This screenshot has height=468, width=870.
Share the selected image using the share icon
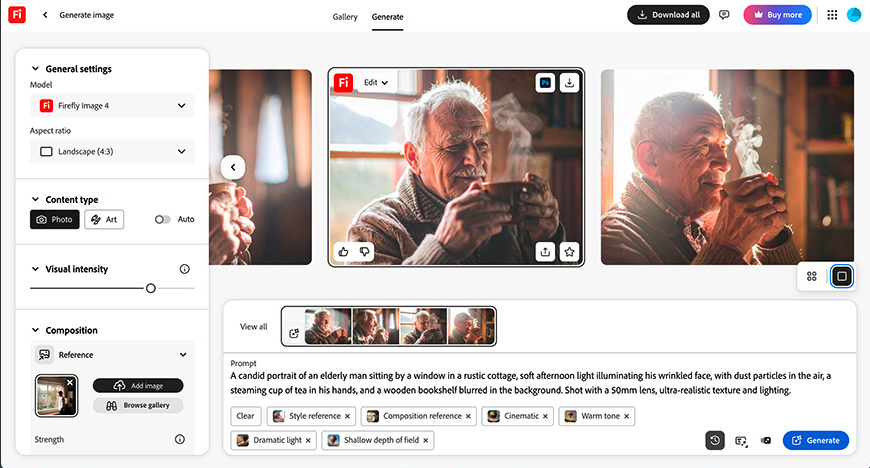545,252
